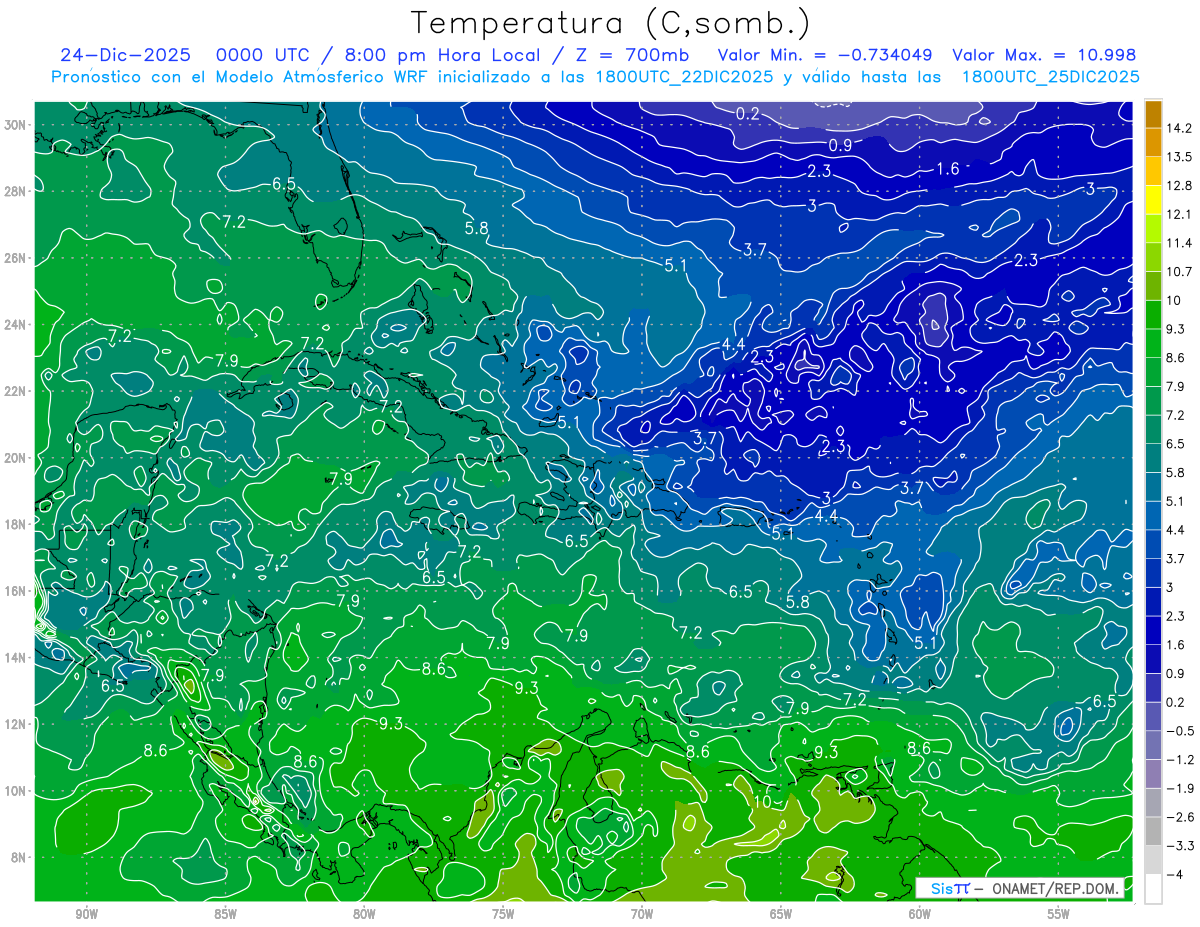Click legend swatch between 14.2 and 13.5
The width and height of the screenshot is (1200, 927).
click(1153, 142)
